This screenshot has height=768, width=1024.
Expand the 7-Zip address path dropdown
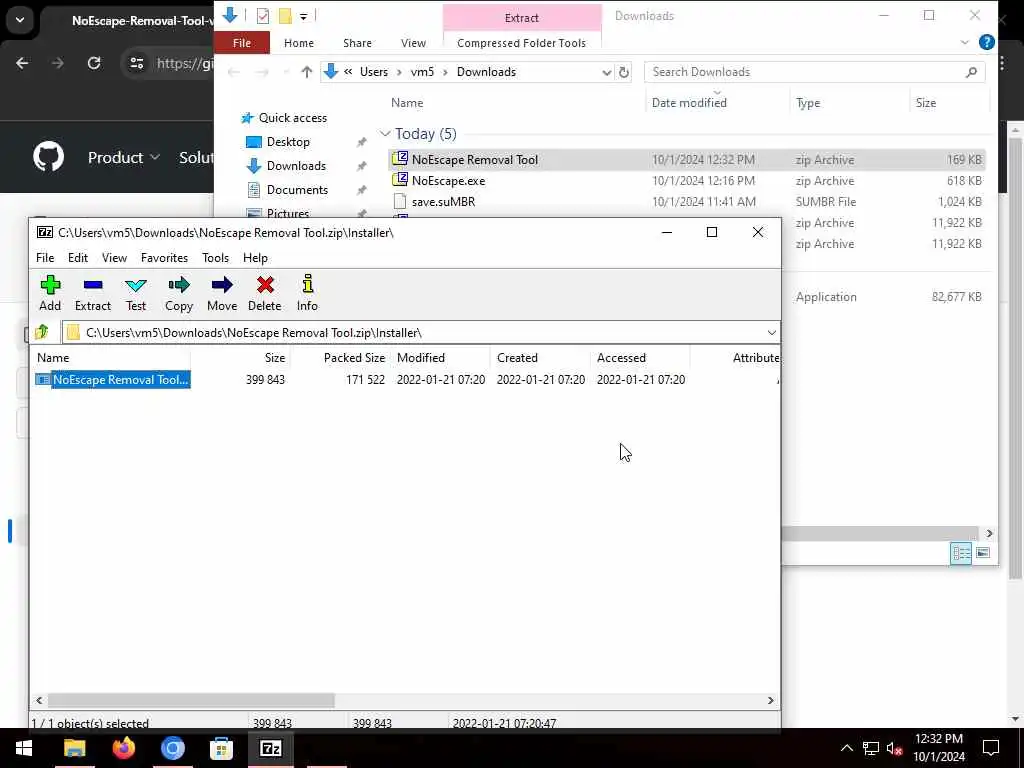click(771, 333)
